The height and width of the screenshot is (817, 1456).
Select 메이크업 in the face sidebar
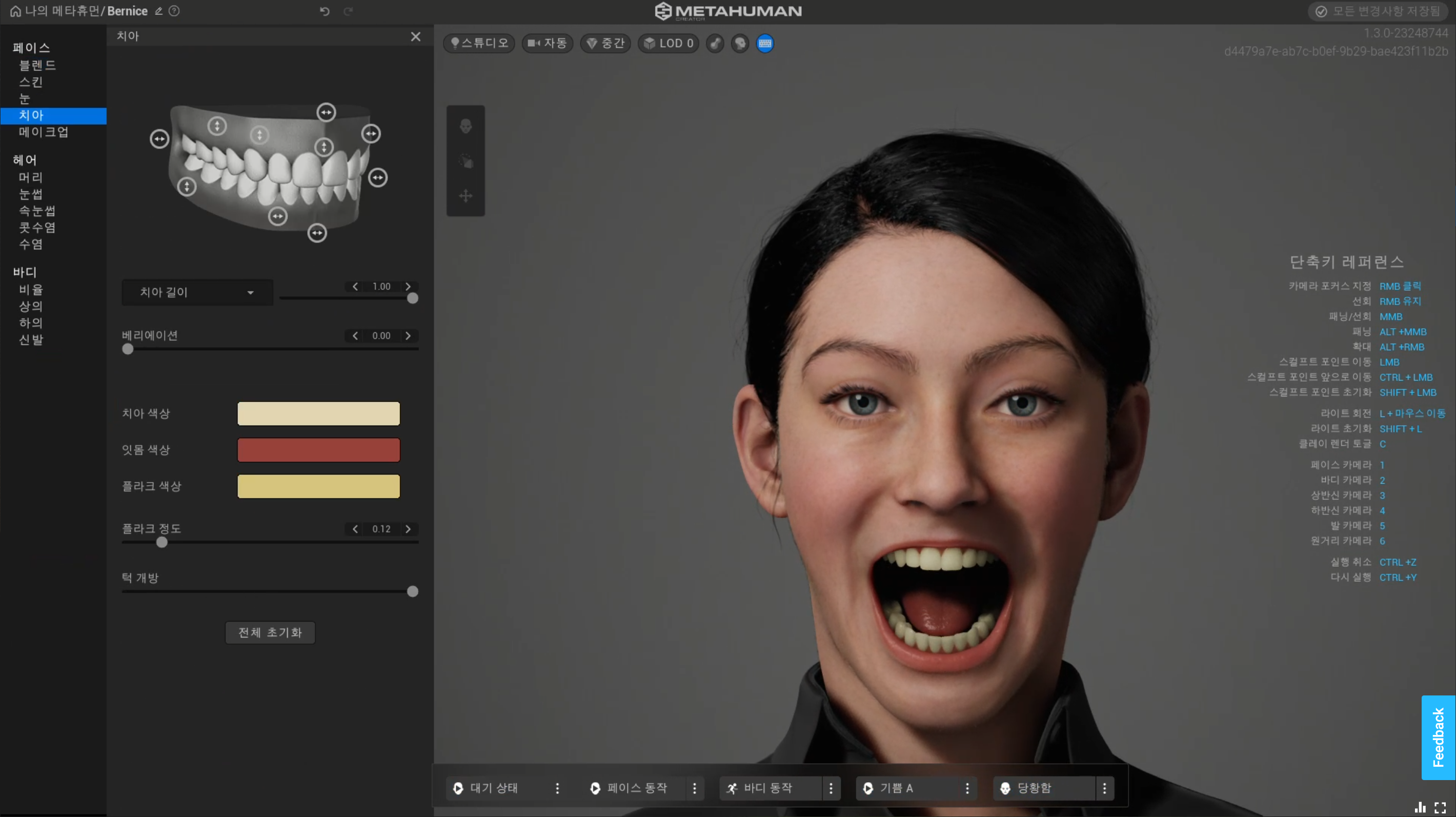(44, 132)
